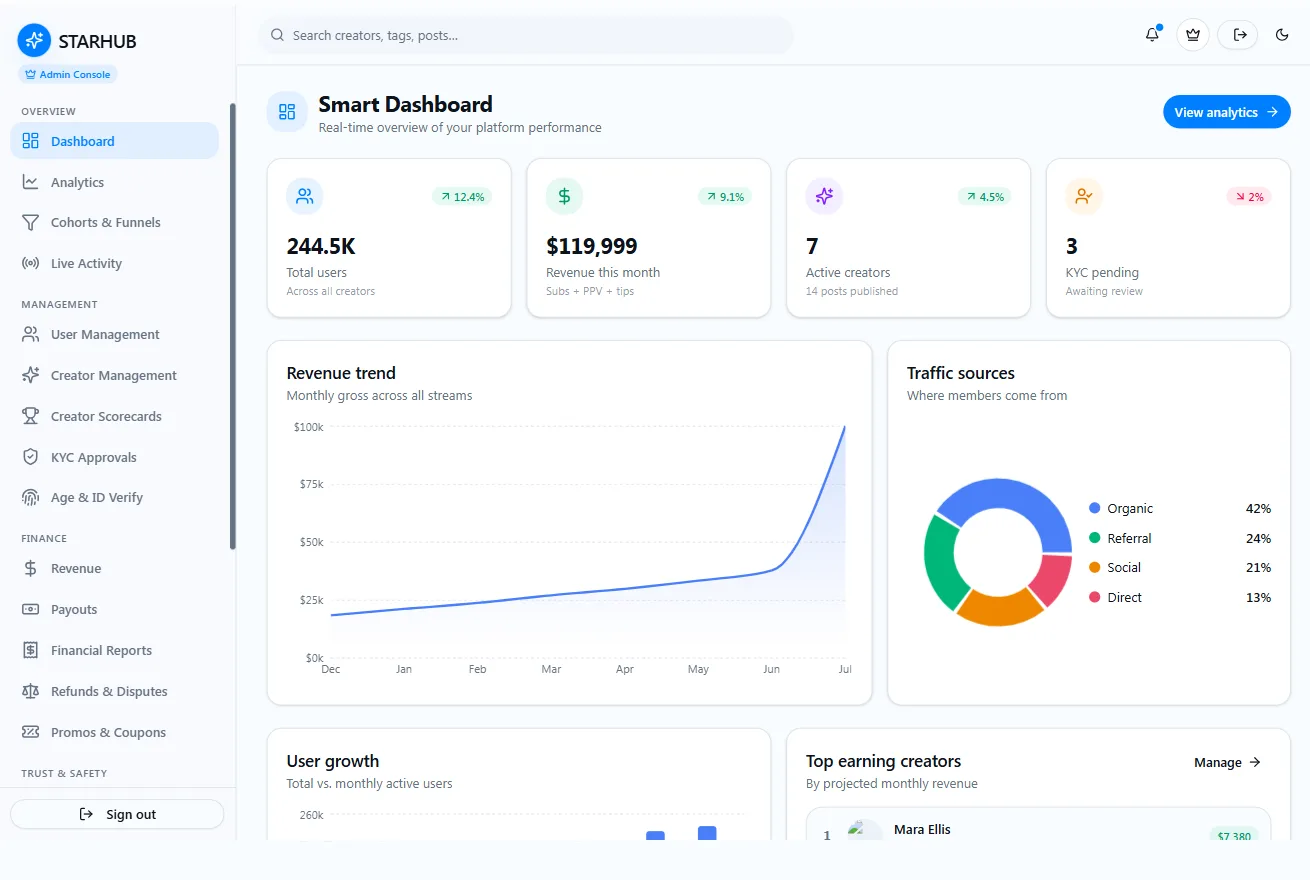Click the sidebar scrollbar
The image size is (1310, 880).
233,326
